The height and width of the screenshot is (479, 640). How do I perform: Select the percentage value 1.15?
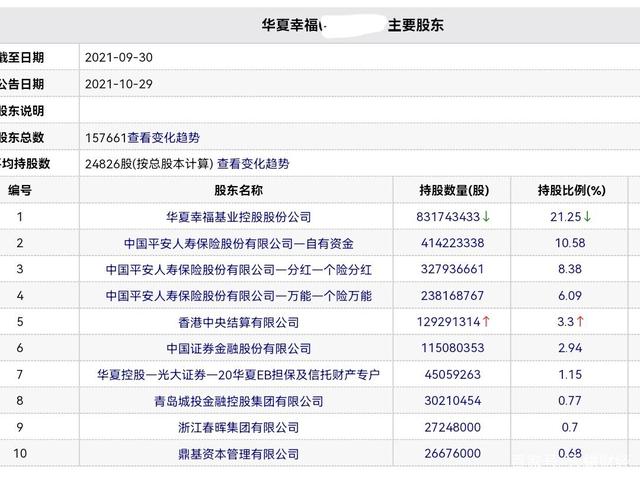570,375
